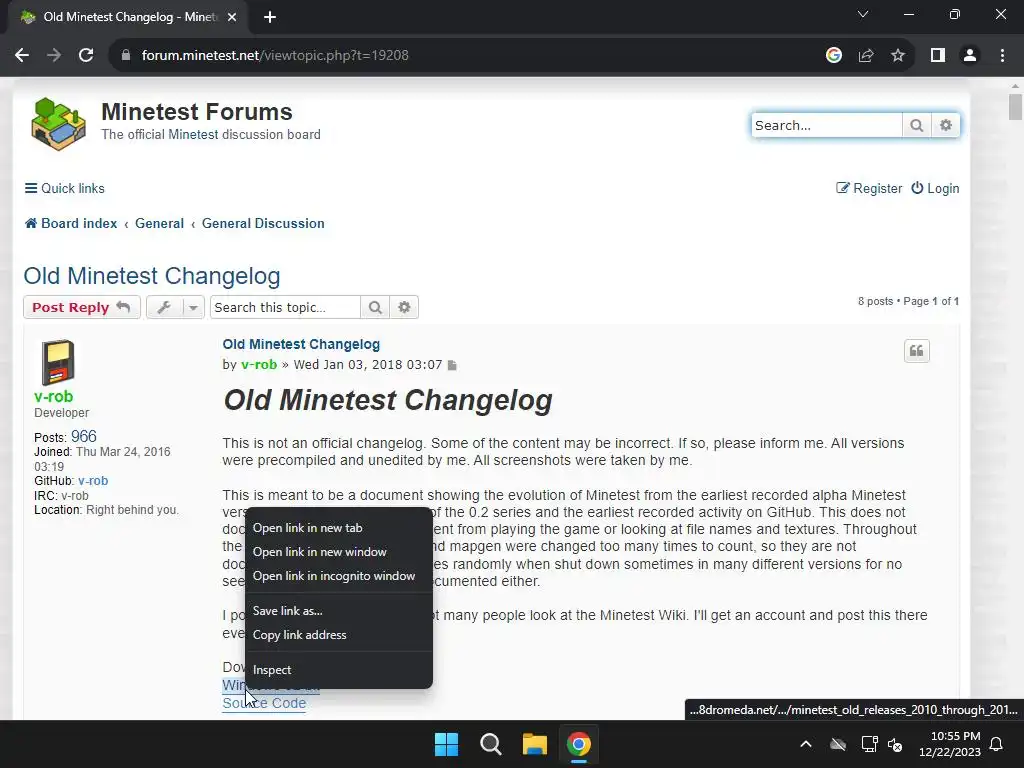Open a new browser tab
Screen dimensions: 1024x768
270,17
